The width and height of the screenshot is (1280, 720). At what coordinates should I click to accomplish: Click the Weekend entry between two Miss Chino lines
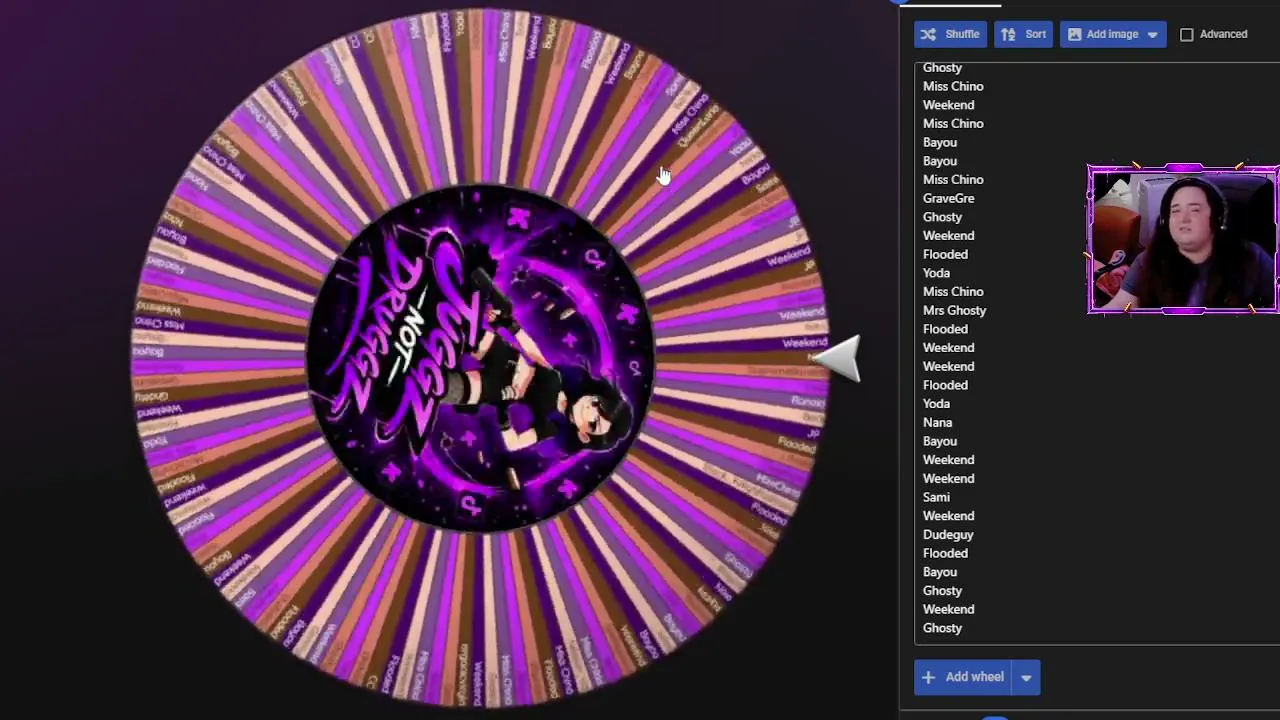pyautogui.click(x=949, y=105)
